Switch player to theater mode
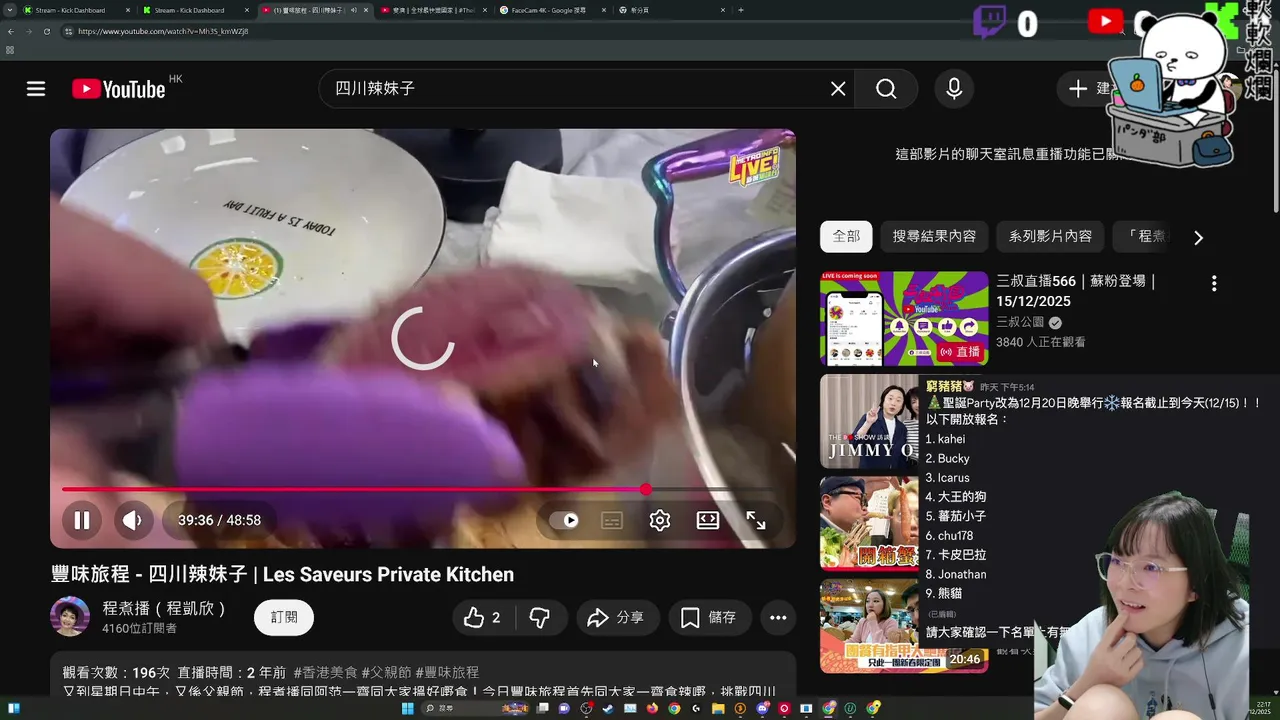The height and width of the screenshot is (720, 1280). pyautogui.click(x=708, y=520)
